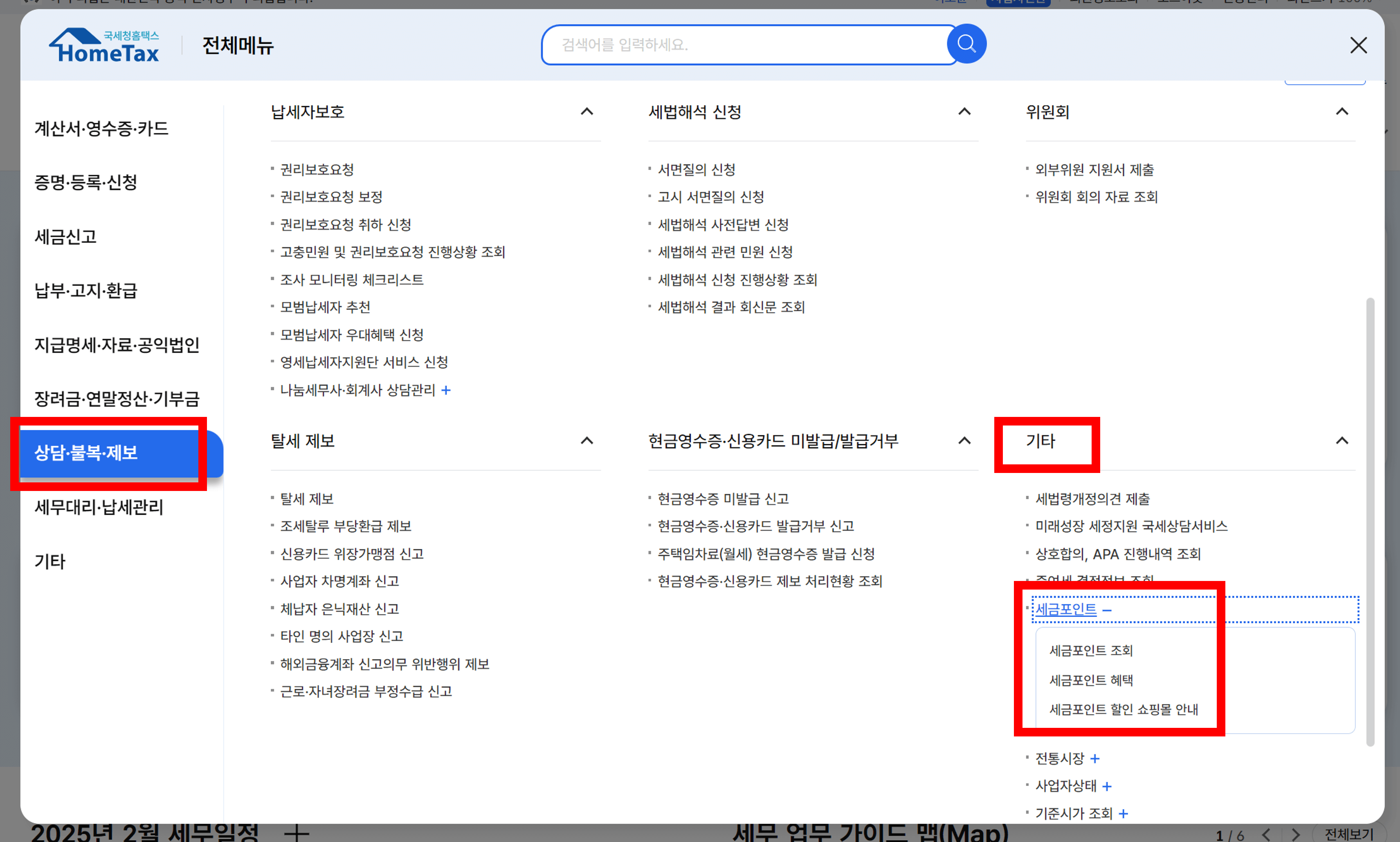
Task: Collapse the 납세자보호 section chevron
Action: [x=587, y=112]
